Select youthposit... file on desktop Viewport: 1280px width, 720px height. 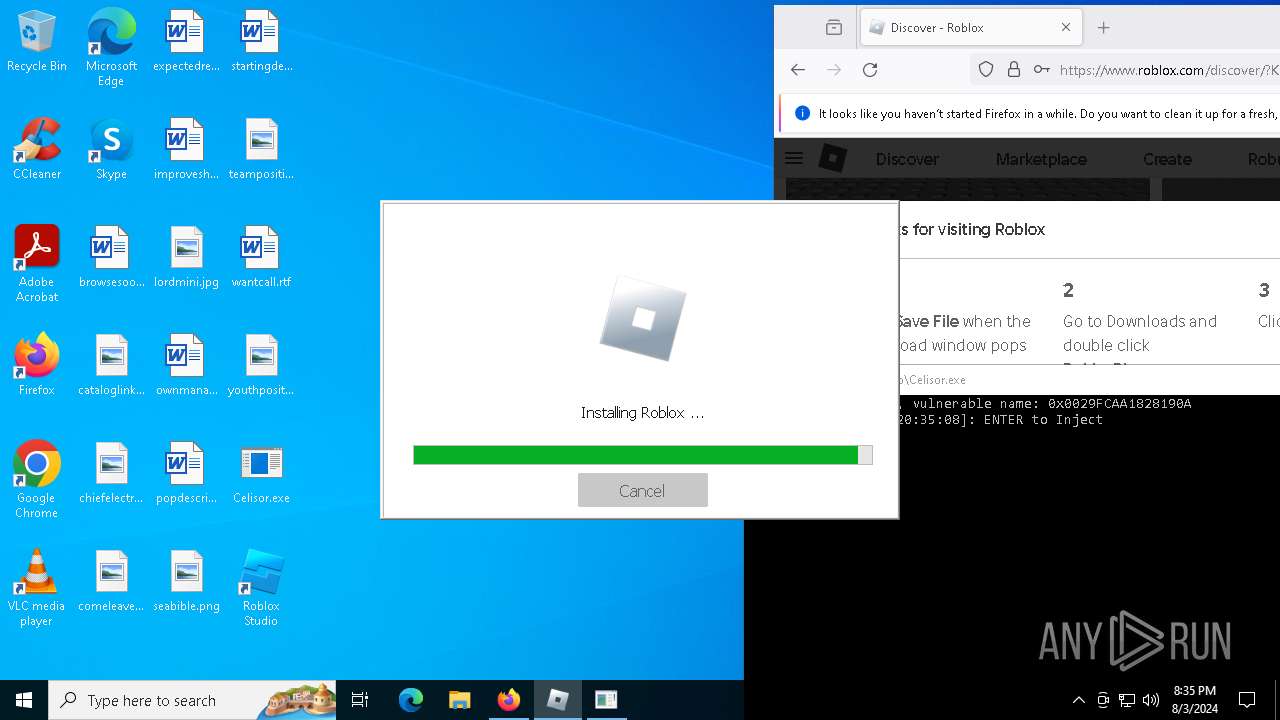click(x=261, y=365)
